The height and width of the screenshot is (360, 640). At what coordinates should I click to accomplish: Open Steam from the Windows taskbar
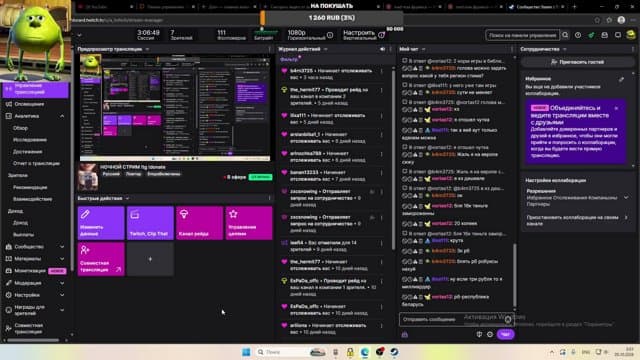(394, 352)
